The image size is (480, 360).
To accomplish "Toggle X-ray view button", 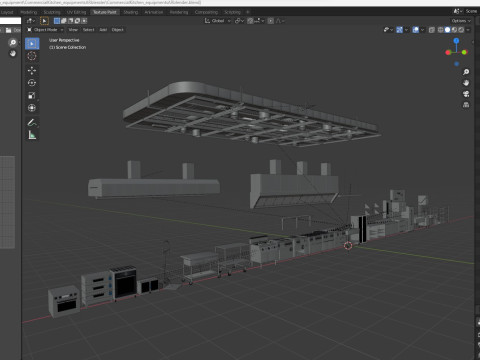I will click(x=432, y=30).
